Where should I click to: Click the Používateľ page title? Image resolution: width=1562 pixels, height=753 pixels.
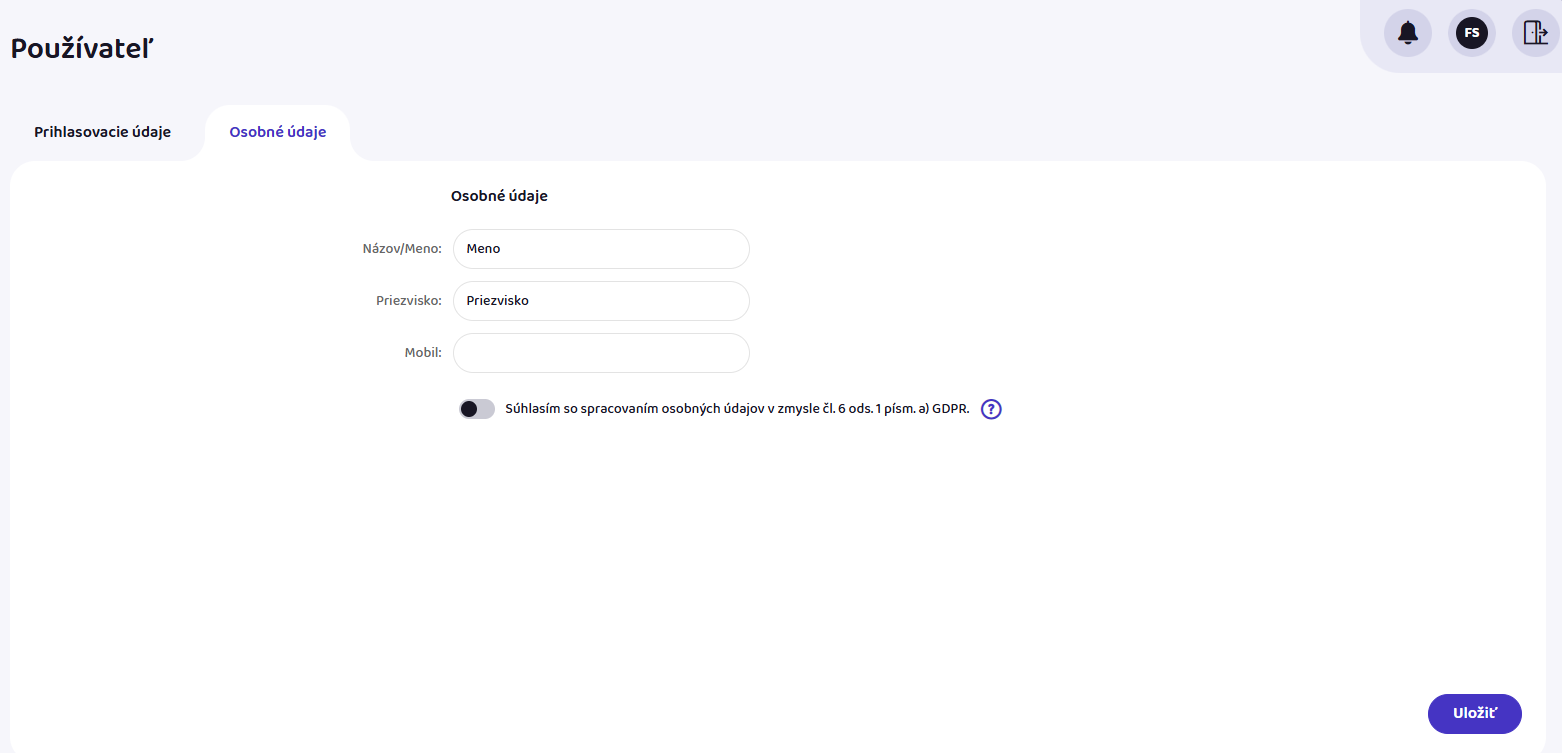point(82,48)
